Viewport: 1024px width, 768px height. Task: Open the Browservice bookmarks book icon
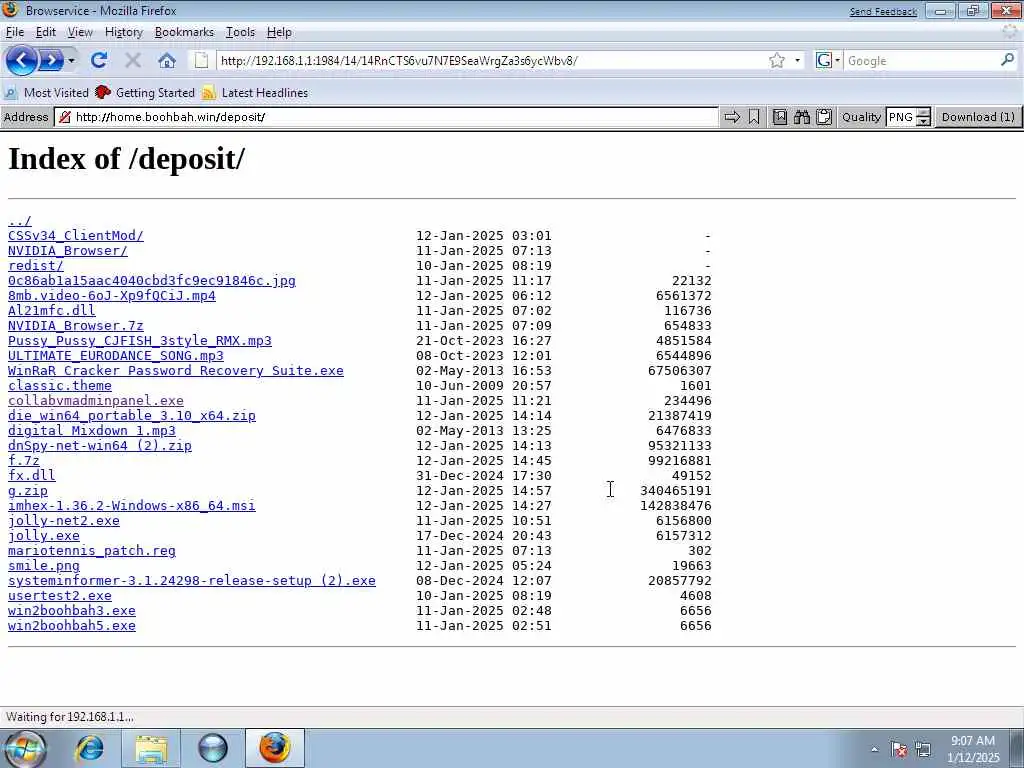click(780, 117)
